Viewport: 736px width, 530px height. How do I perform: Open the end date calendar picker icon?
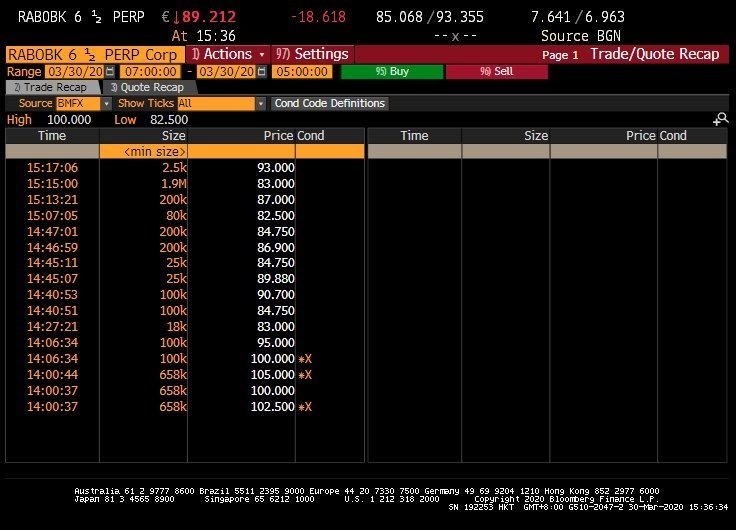262,72
